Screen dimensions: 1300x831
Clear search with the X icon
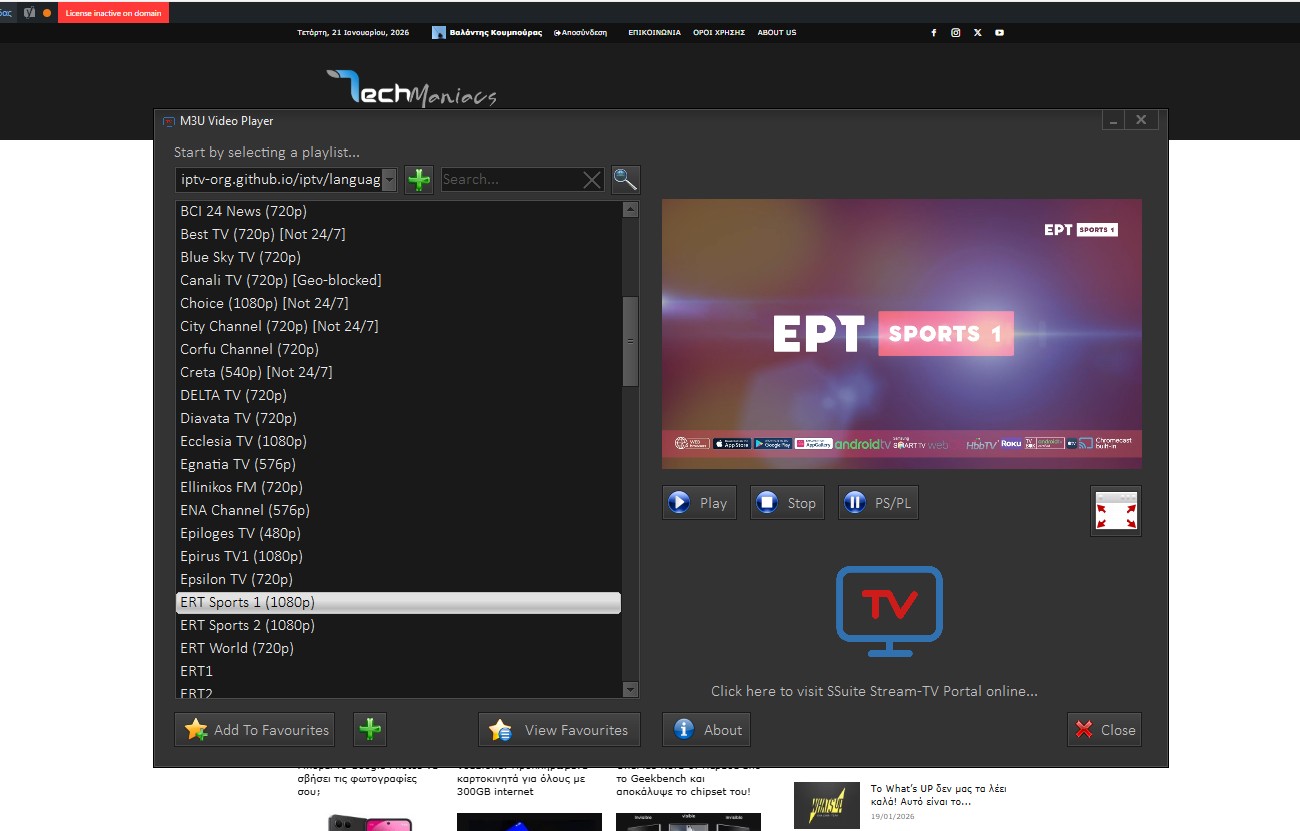592,180
